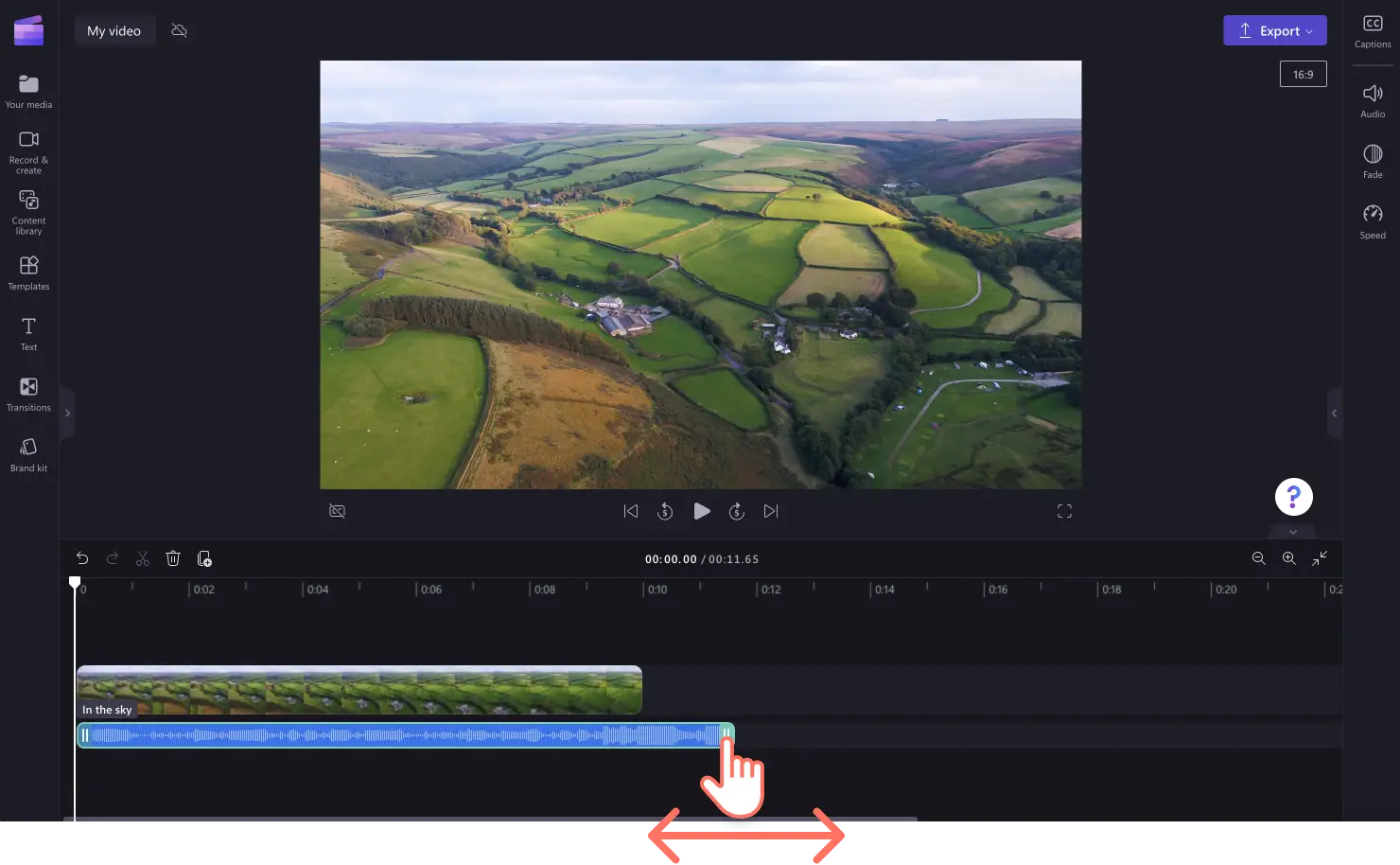Open Templates panel
The image size is (1400, 865).
[x=28, y=273]
